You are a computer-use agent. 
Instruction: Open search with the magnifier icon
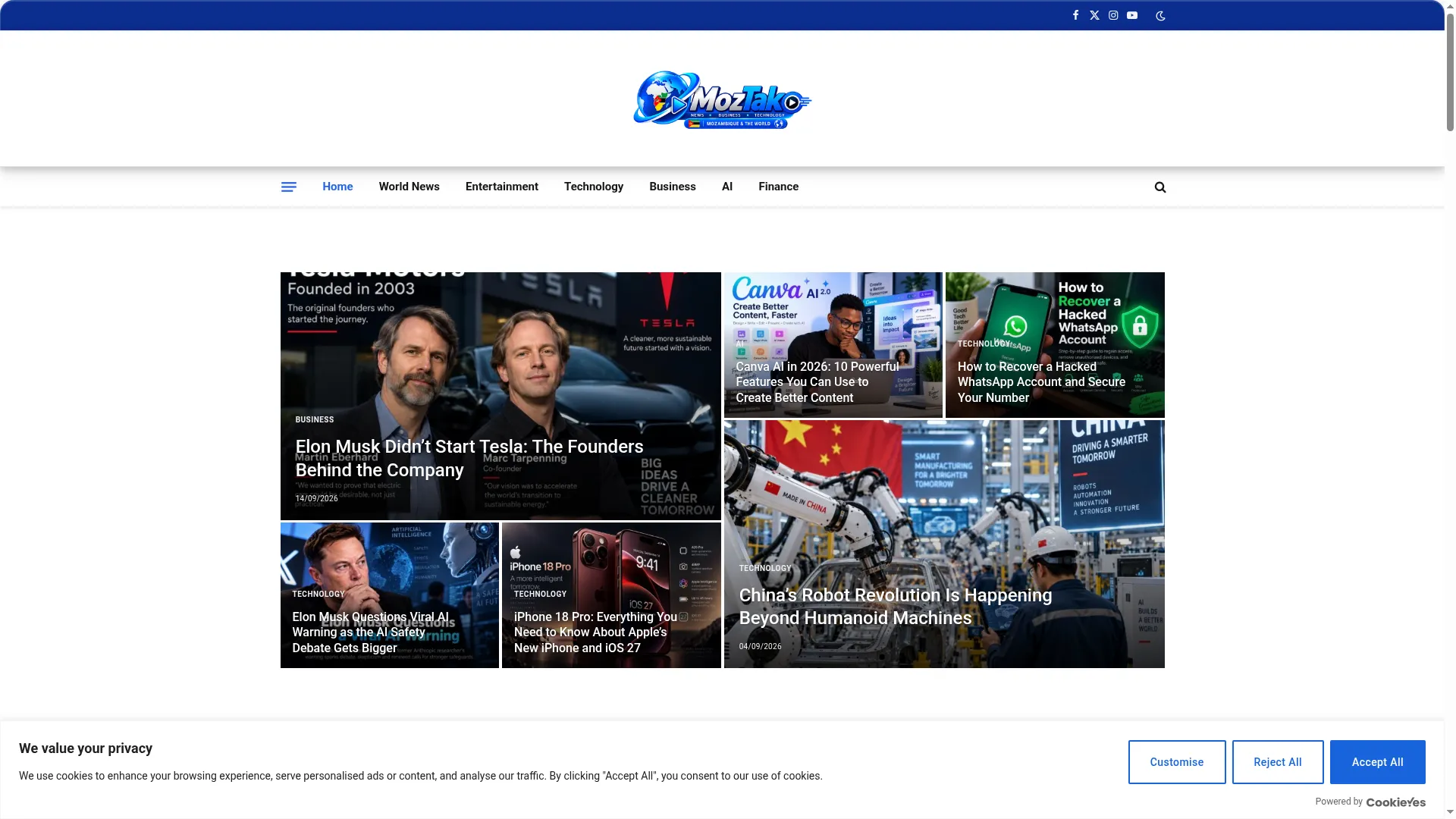click(x=1160, y=187)
